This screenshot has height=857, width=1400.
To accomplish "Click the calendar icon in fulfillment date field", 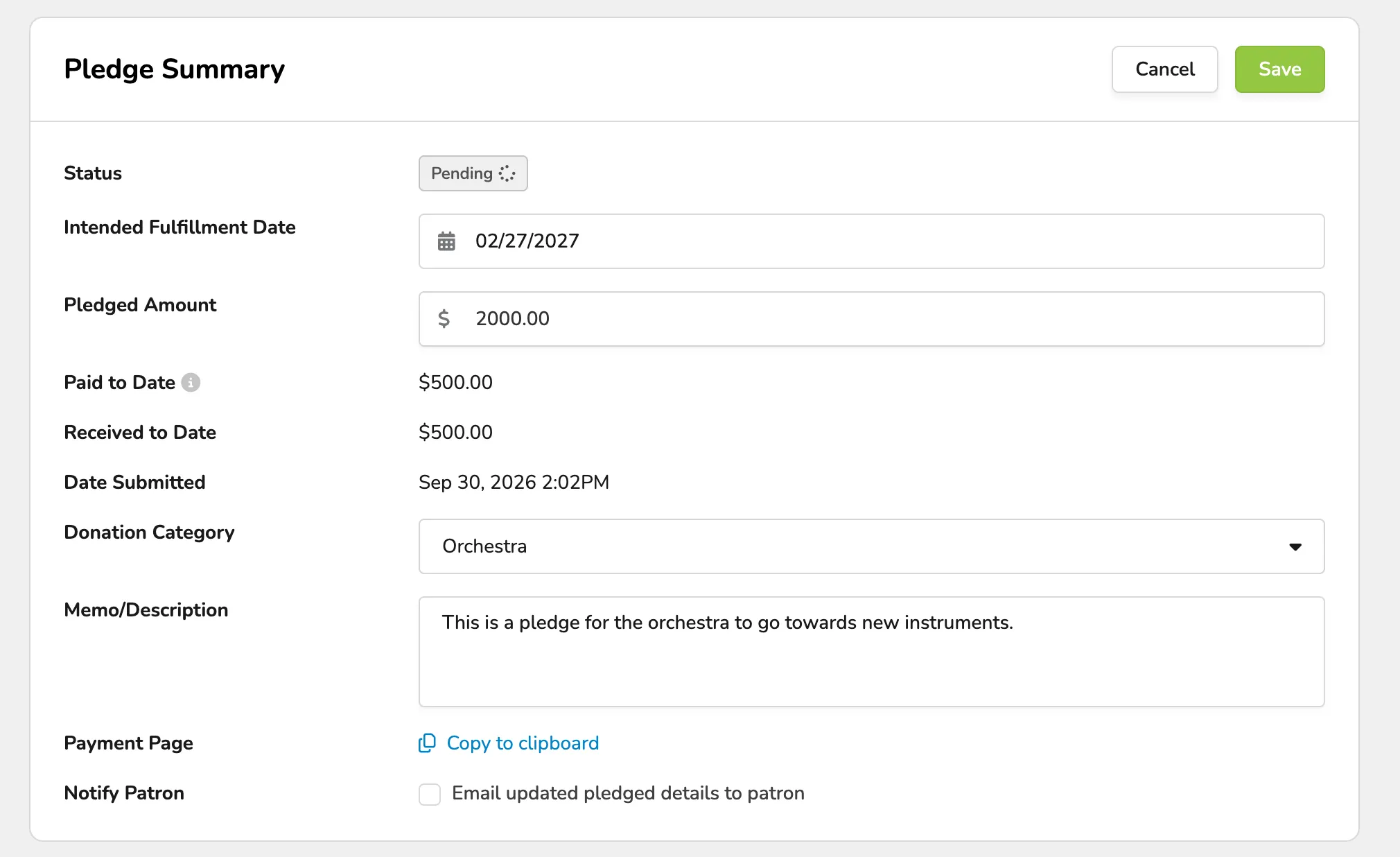I will tap(446, 241).
